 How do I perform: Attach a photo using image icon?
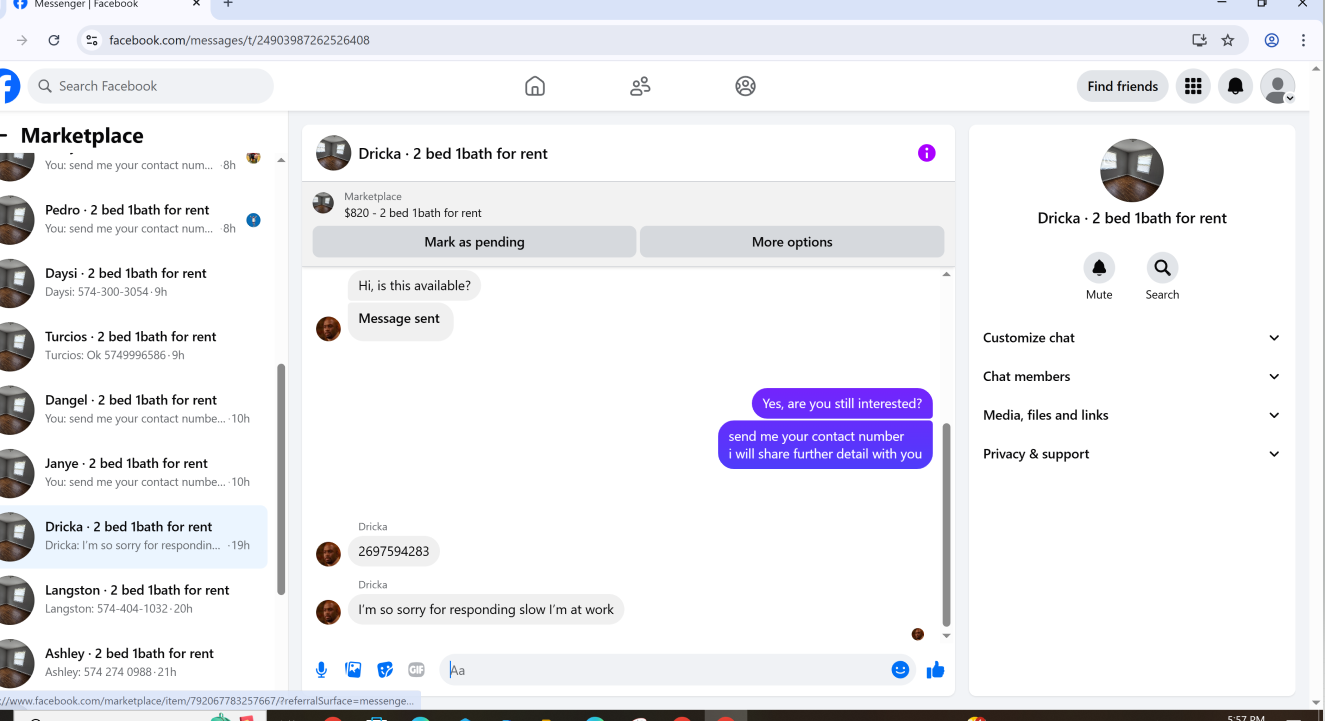[x=353, y=670]
